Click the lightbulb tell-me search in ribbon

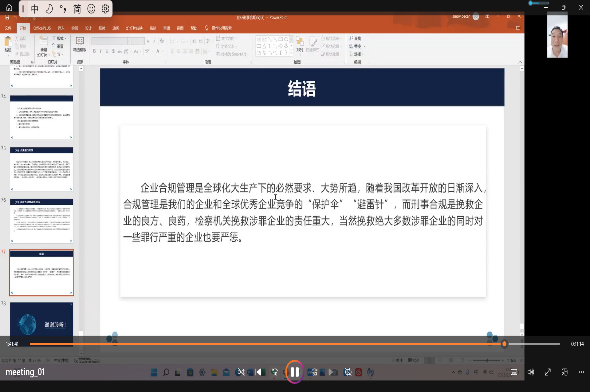[219, 28]
